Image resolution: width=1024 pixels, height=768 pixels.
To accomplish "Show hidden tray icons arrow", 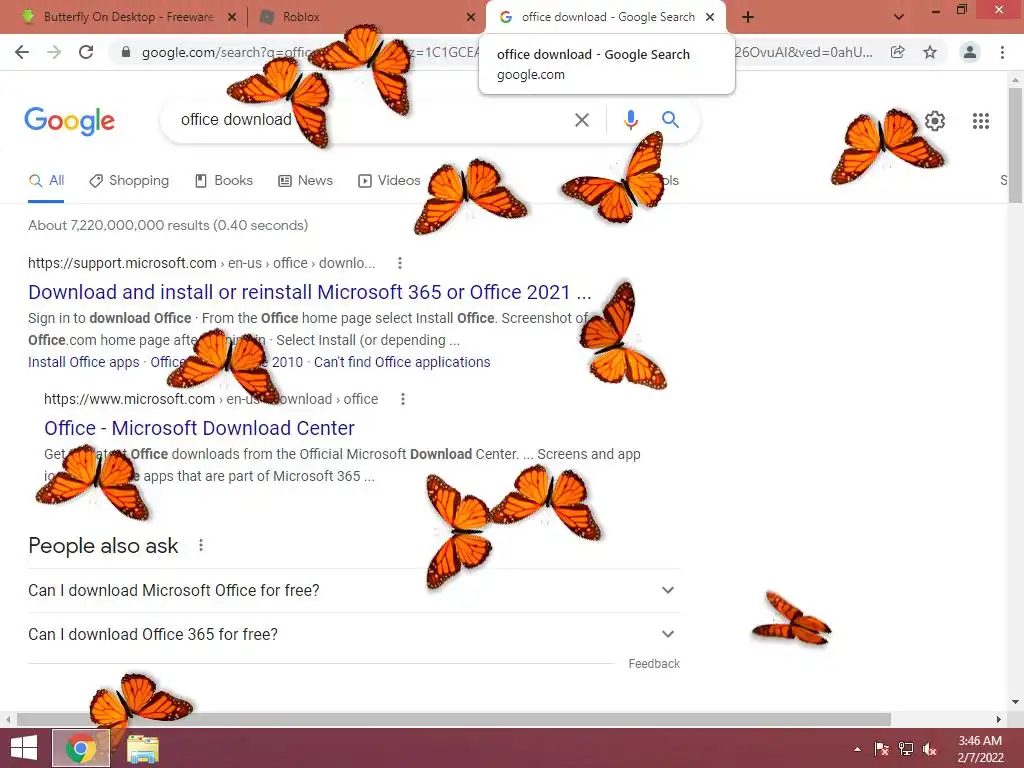I will pos(857,749).
